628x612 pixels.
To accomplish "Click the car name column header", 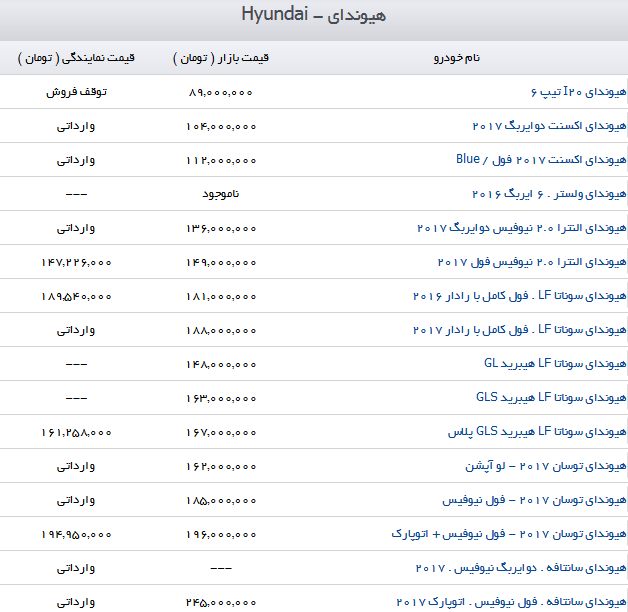I will 457,58.
